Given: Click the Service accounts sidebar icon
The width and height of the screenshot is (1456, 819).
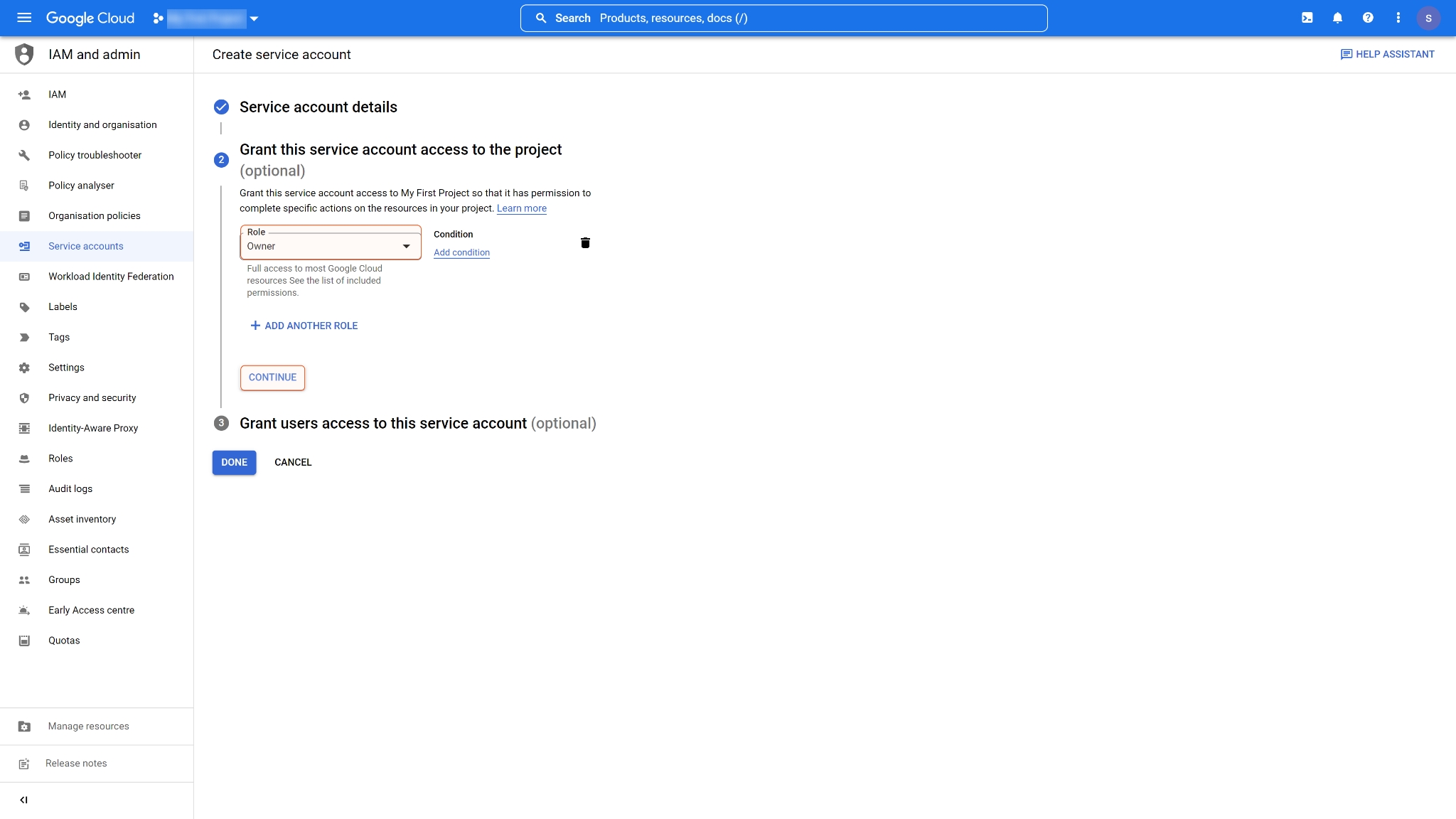Looking at the screenshot, I should [24, 246].
